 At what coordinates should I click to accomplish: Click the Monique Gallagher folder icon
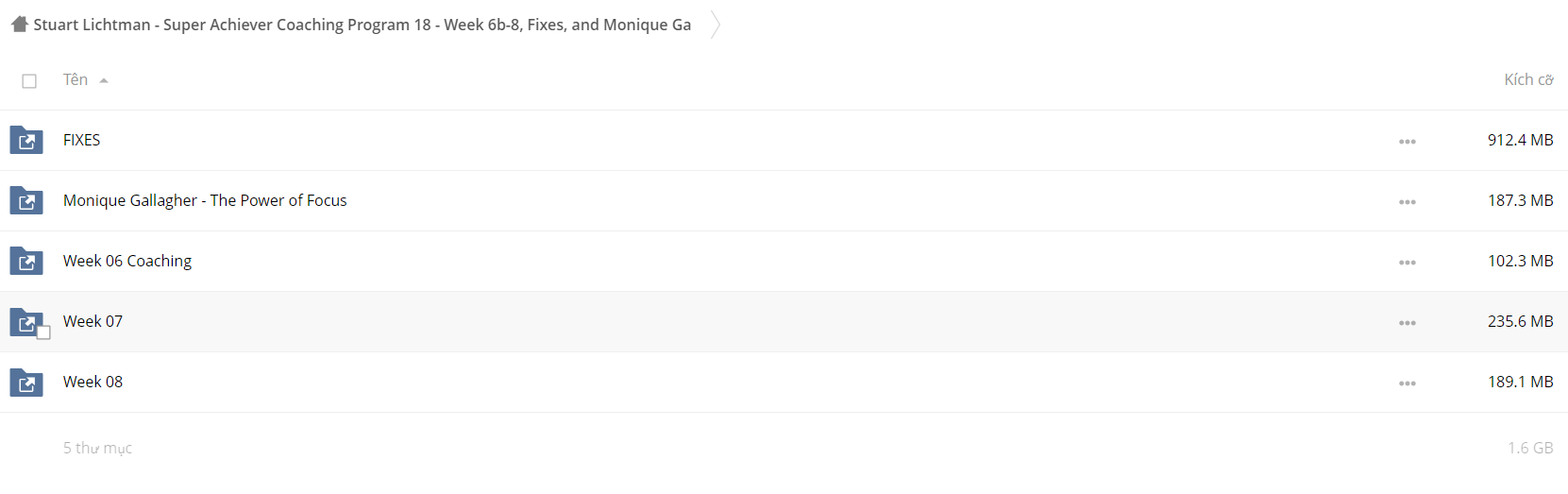[x=26, y=201]
